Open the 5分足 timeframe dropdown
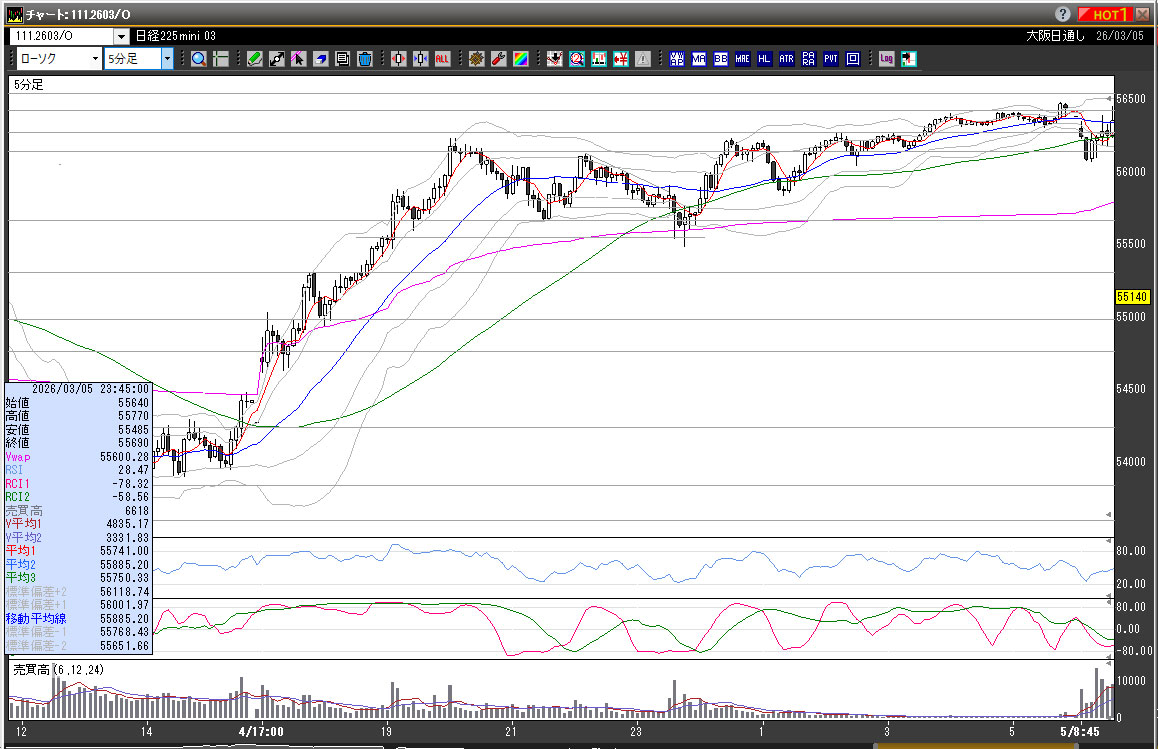The width and height of the screenshot is (1158, 749). point(167,59)
